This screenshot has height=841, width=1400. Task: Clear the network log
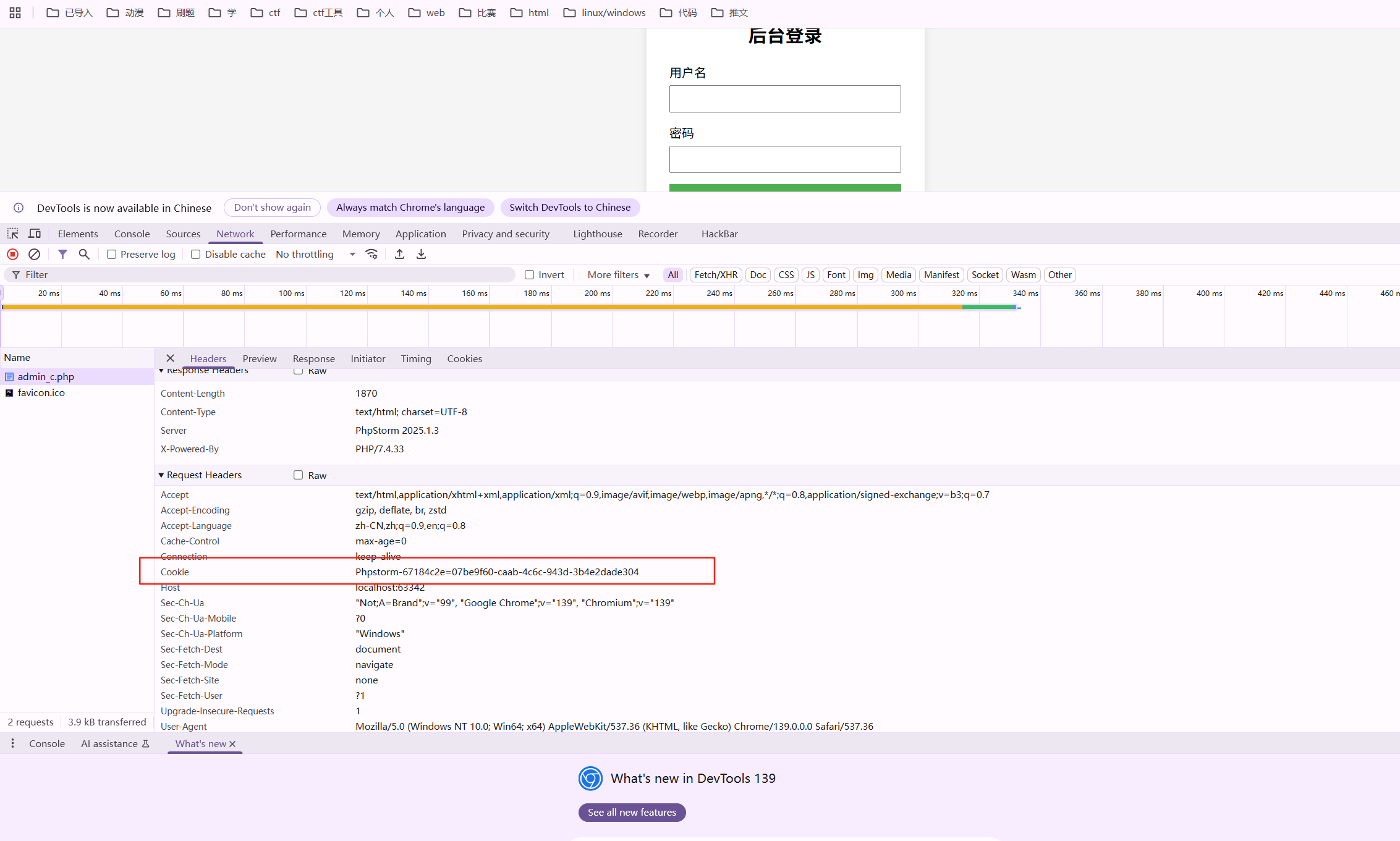(x=35, y=254)
